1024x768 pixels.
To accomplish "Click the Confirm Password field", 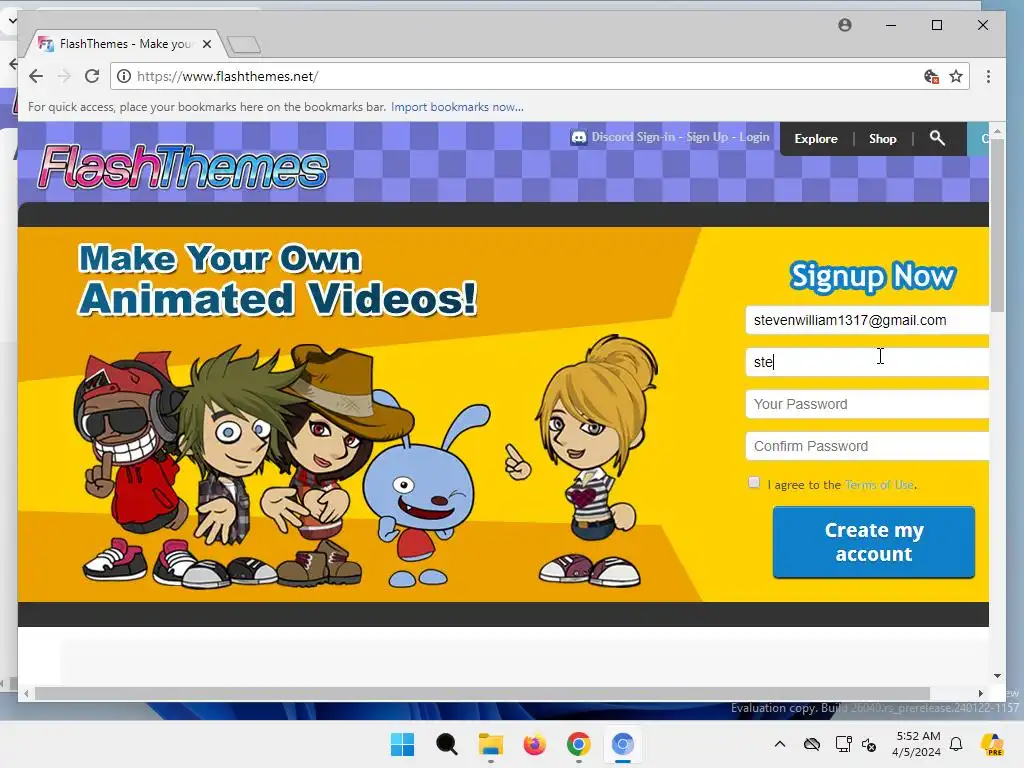I will coord(867,446).
